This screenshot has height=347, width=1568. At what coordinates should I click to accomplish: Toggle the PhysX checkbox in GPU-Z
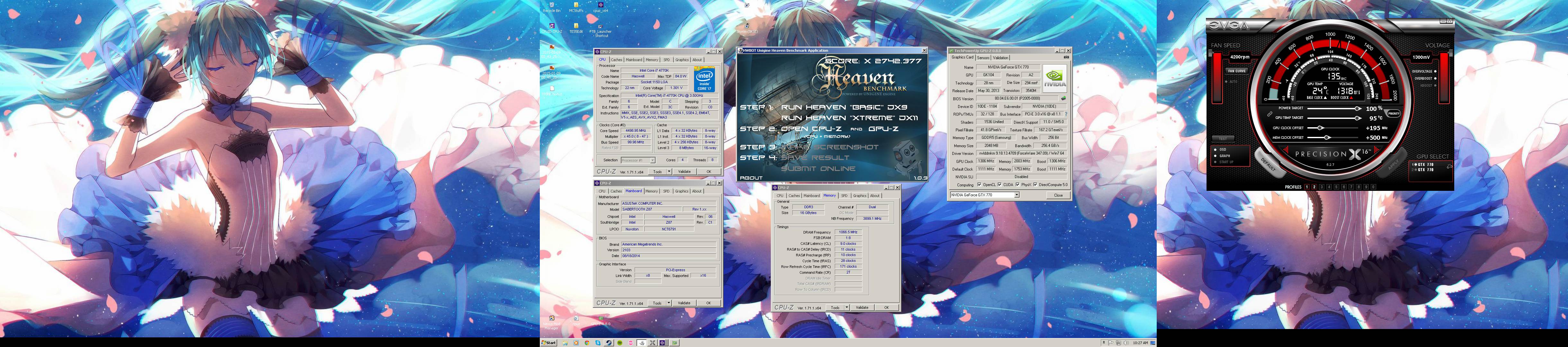pos(1018,184)
